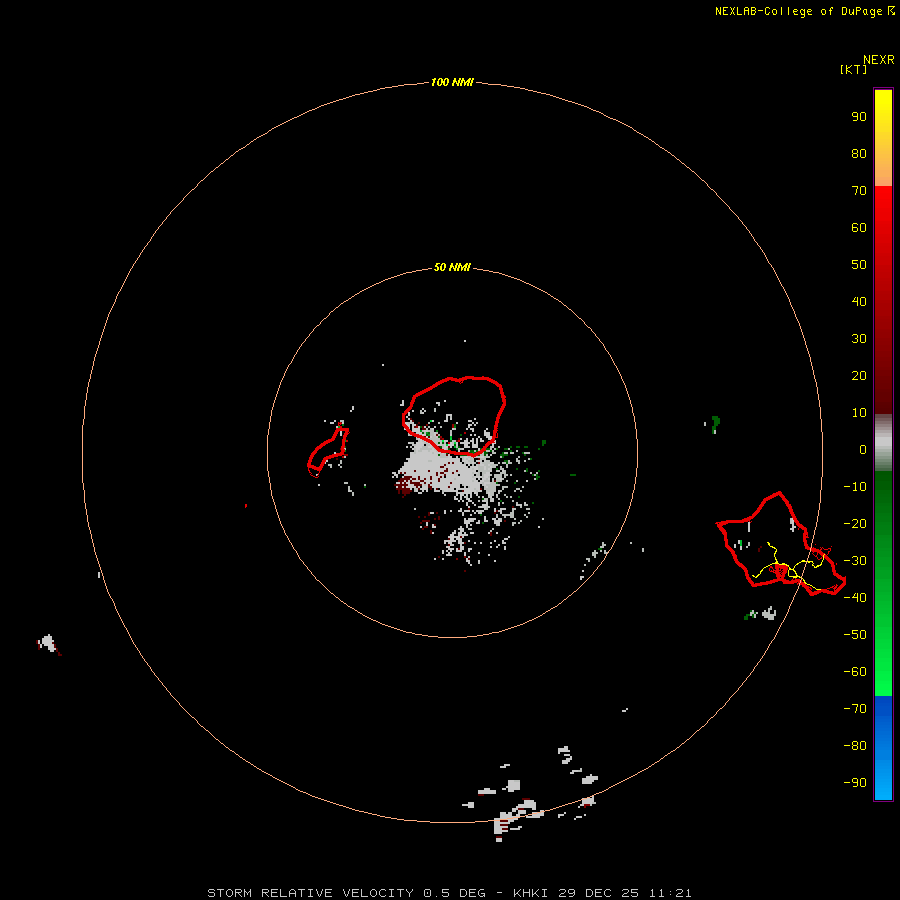Click the NEXLAB-College of DuPage title text
This screenshot has height=900, width=900.
pyautogui.click(x=798, y=11)
